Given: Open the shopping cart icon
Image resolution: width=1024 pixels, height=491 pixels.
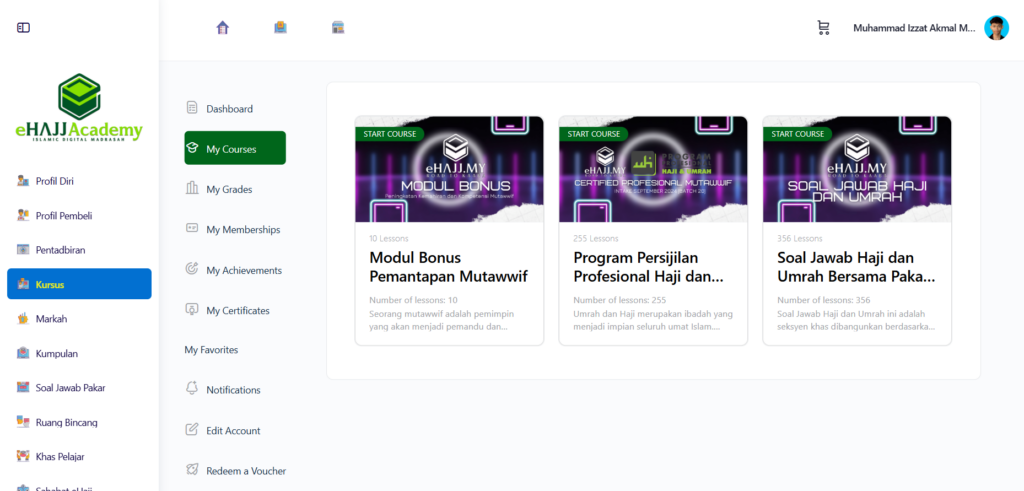Looking at the screenshot, I should tap(824, 28).
